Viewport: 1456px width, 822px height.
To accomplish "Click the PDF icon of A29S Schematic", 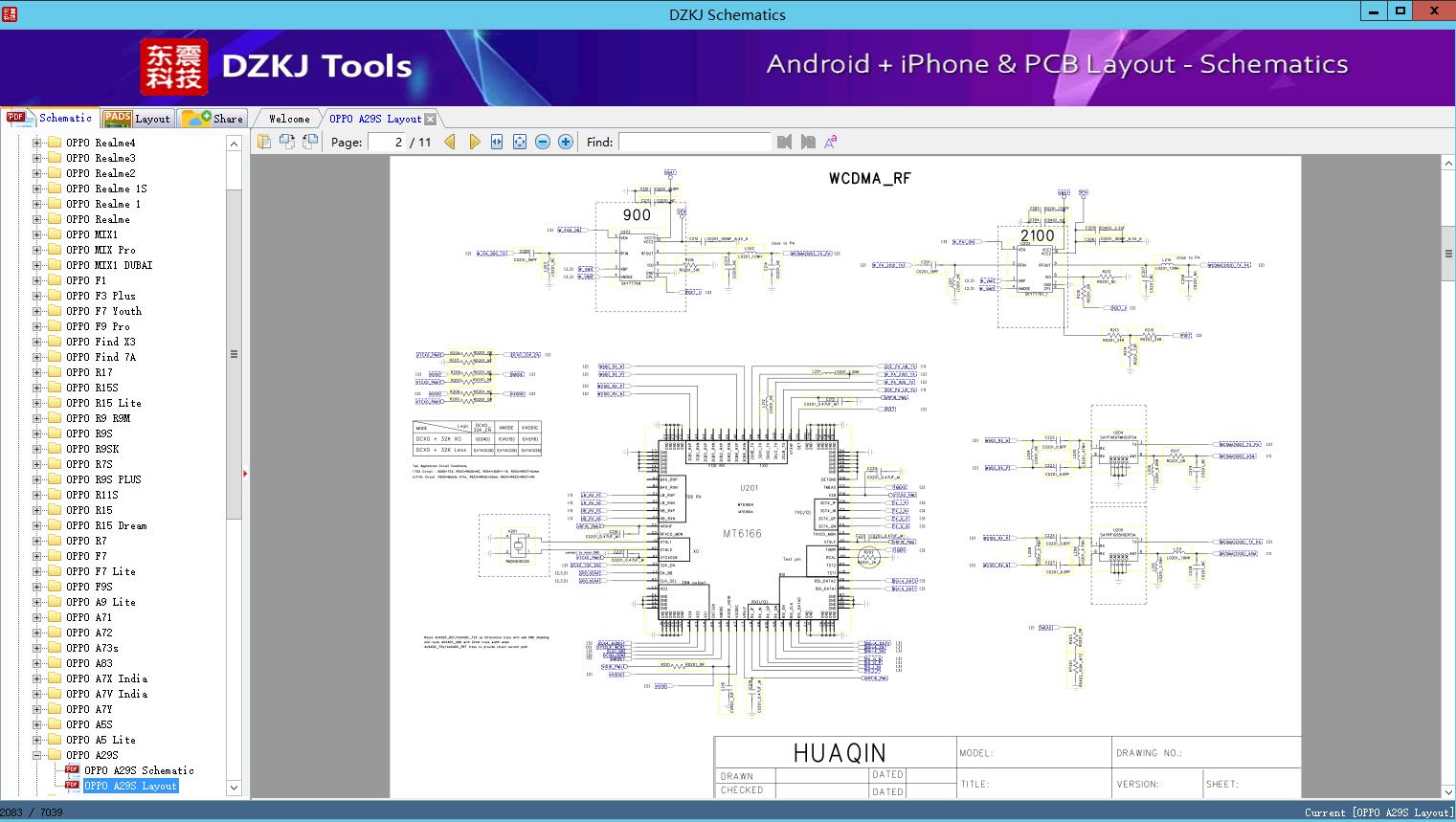I will (x=72, y=770).
